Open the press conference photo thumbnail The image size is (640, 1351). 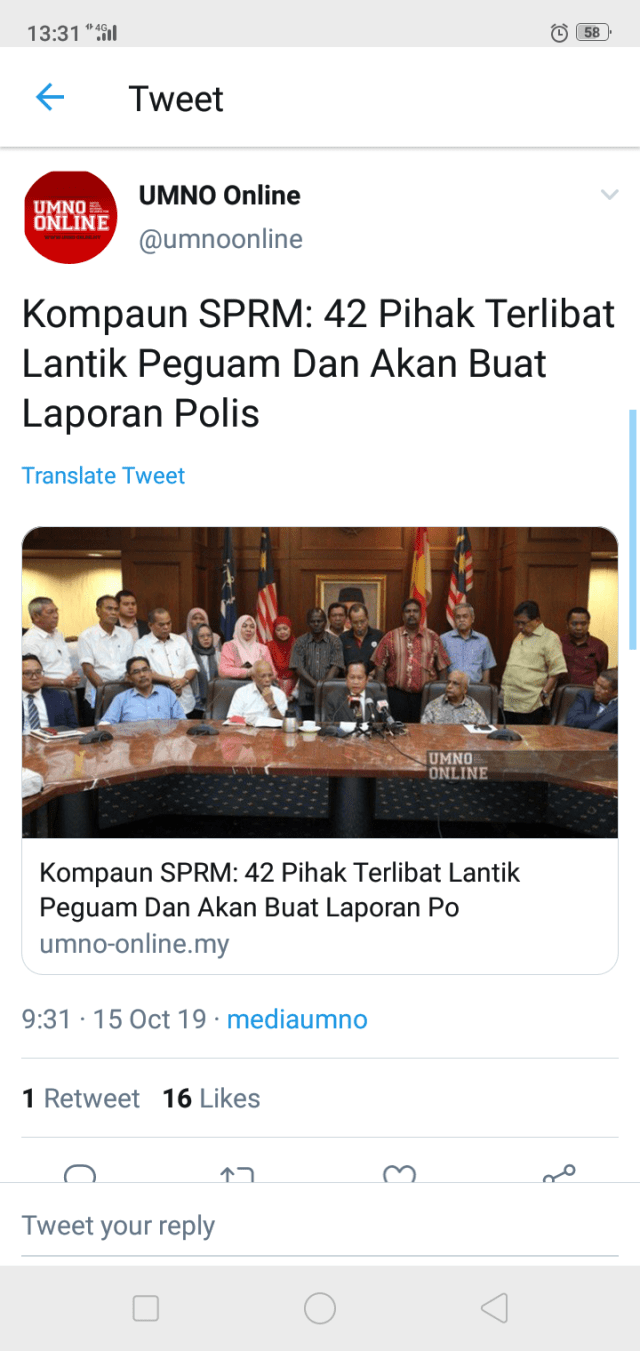click(320, 682)
